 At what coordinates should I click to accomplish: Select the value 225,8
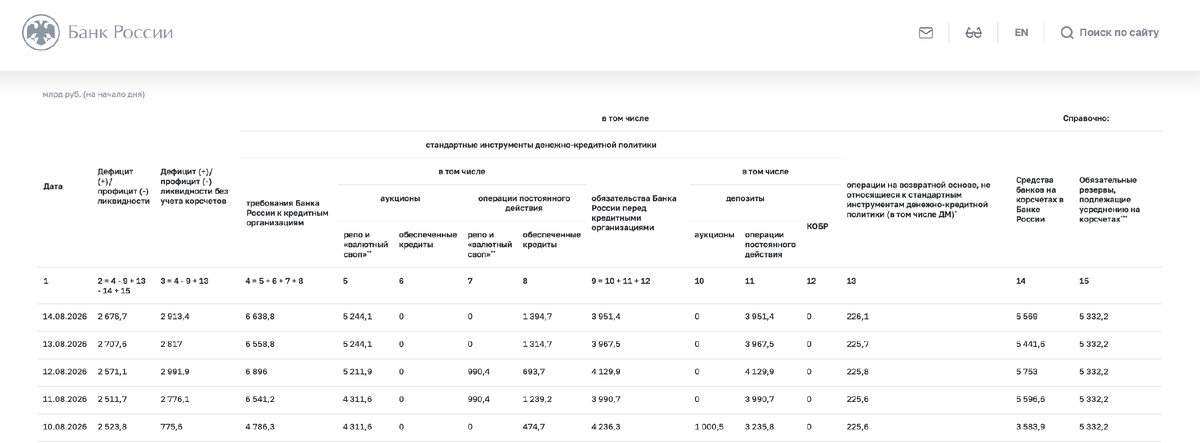click(x=857, y=371)
